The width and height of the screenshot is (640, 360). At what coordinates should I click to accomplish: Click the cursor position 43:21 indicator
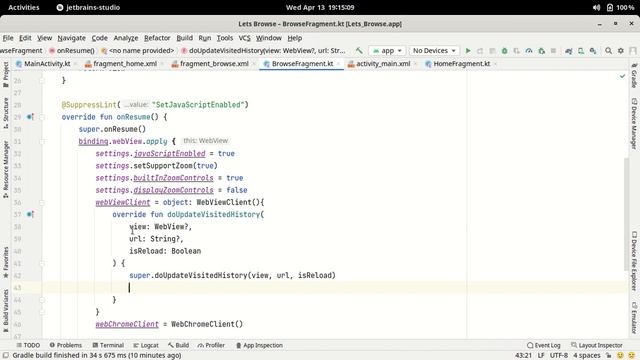point(523,356)
